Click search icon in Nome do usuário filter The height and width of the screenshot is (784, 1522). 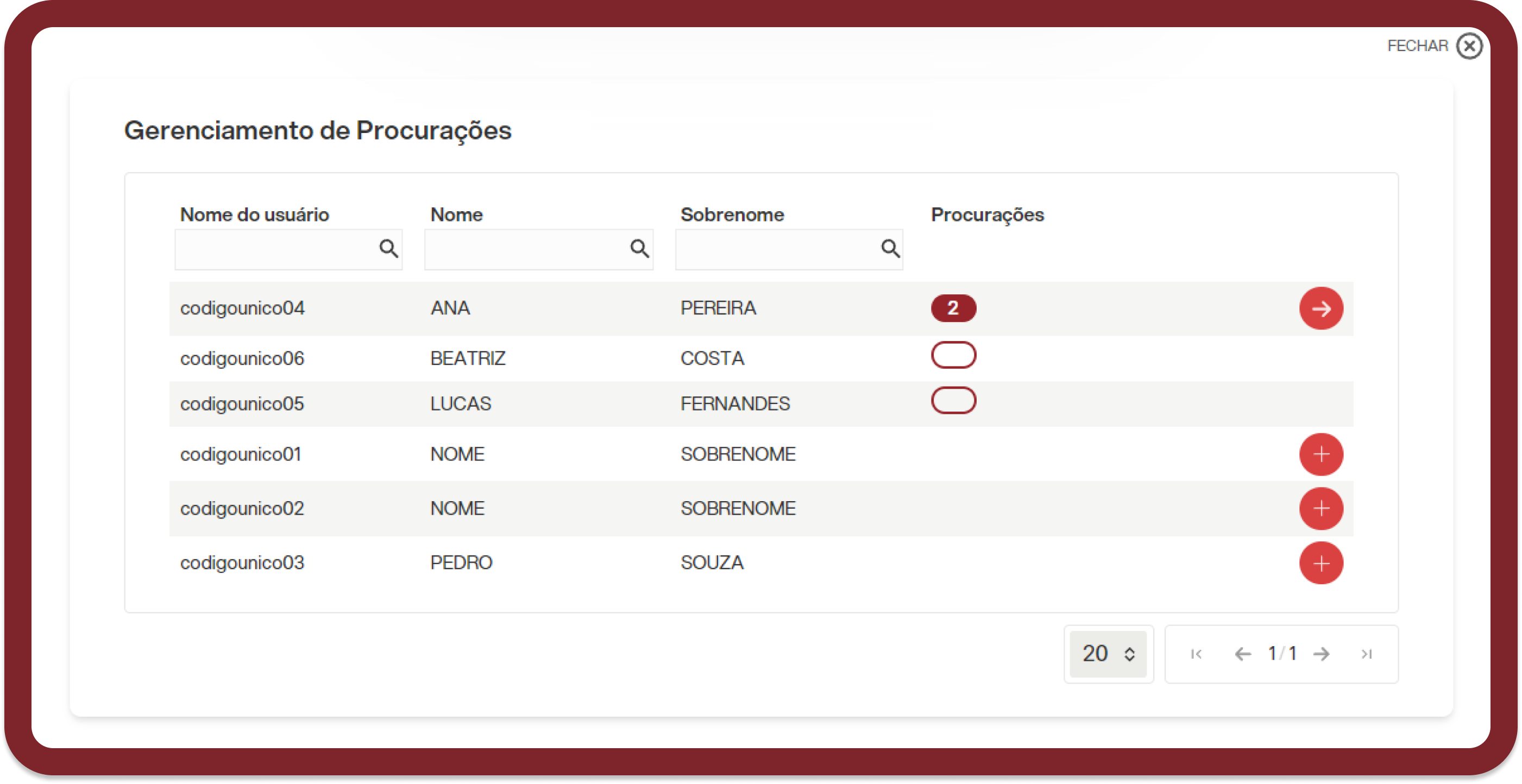(x=388, y=249)
